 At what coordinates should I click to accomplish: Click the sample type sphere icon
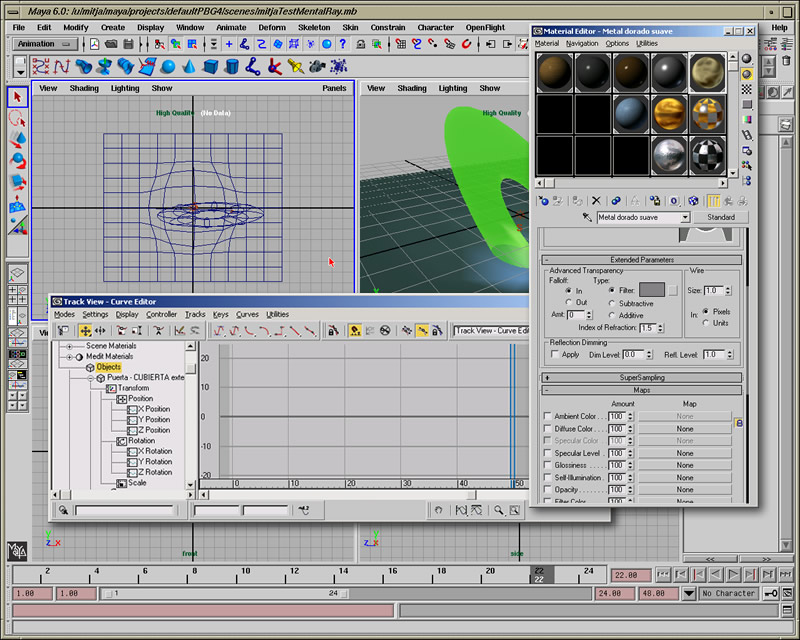point(747,59)
